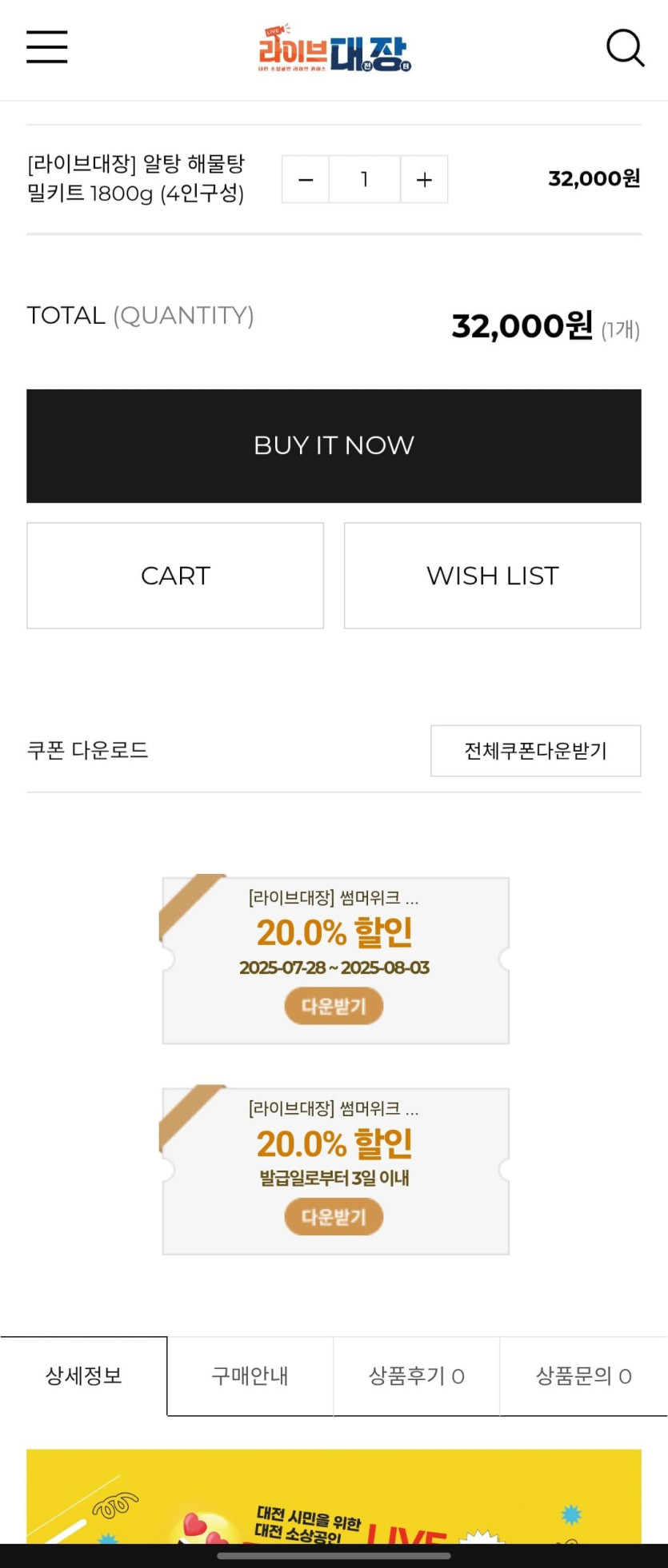668x1568 pixels.
Task: Download the 3-day validity coupon
Action: coord(334,1217)
